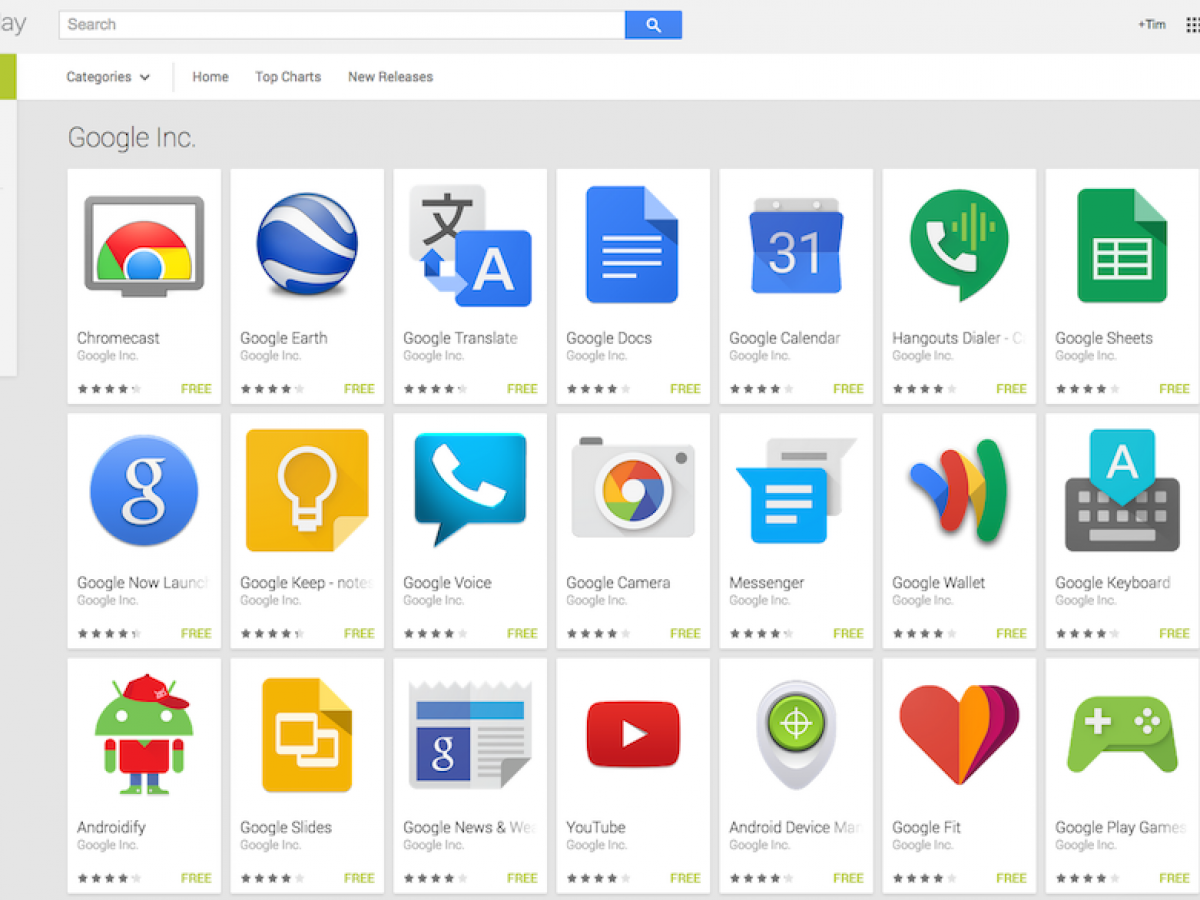Click the blue search magnifier button
This screenshot has height=900, width=1200.
click(653, 25)
